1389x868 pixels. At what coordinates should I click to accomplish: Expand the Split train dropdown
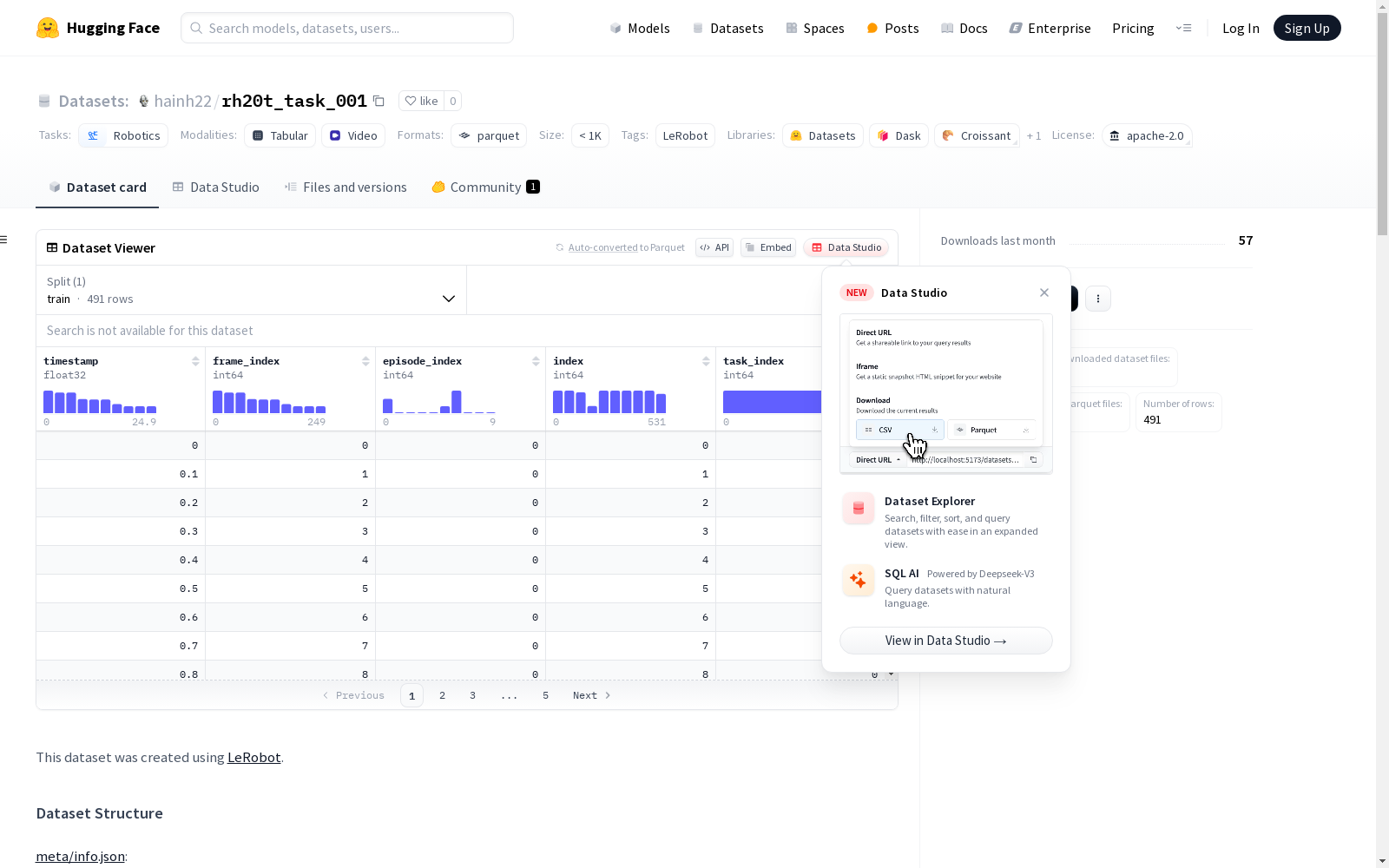[x=252, y=290]
